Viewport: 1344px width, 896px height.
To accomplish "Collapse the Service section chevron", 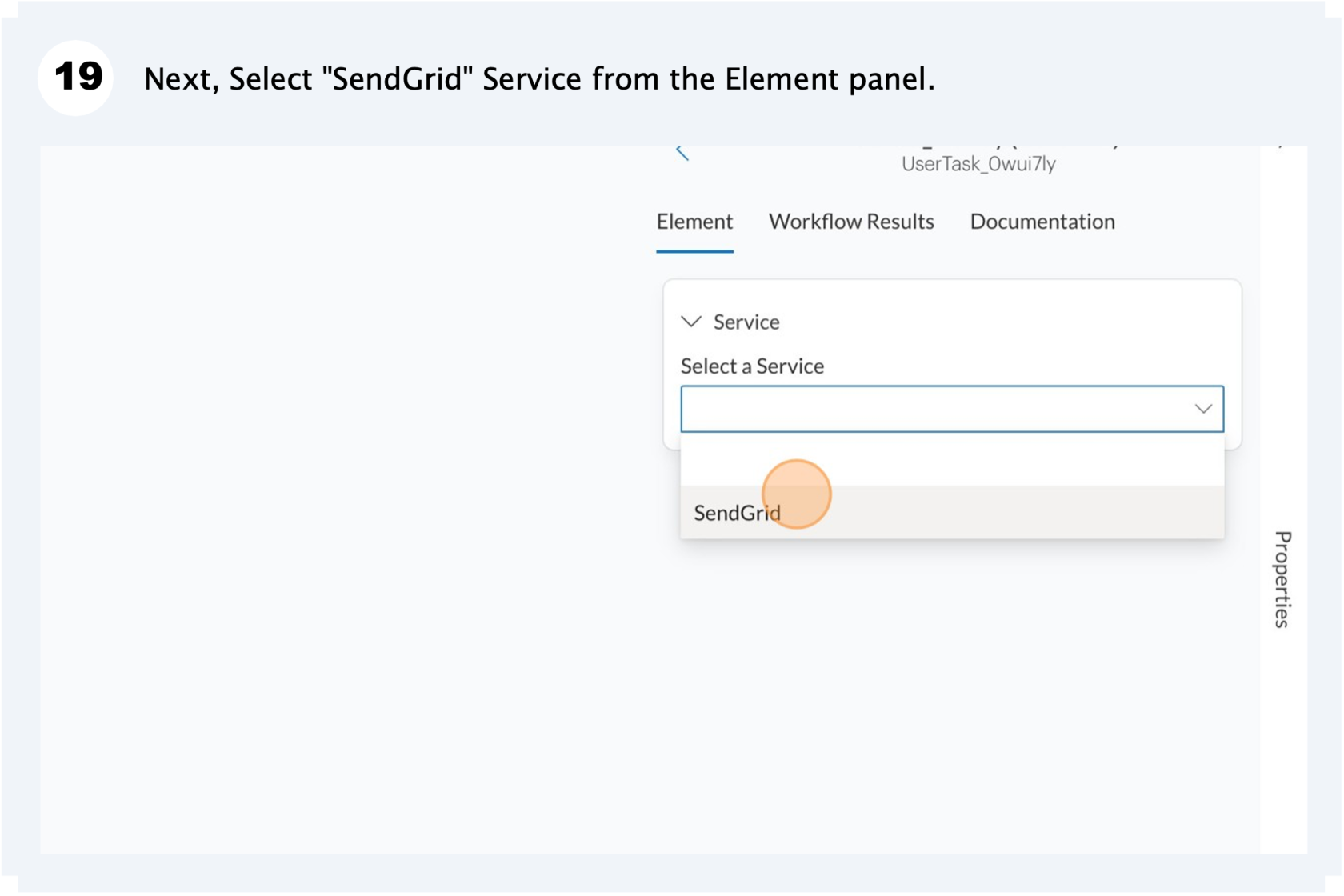I will click(x=691, y=322).
